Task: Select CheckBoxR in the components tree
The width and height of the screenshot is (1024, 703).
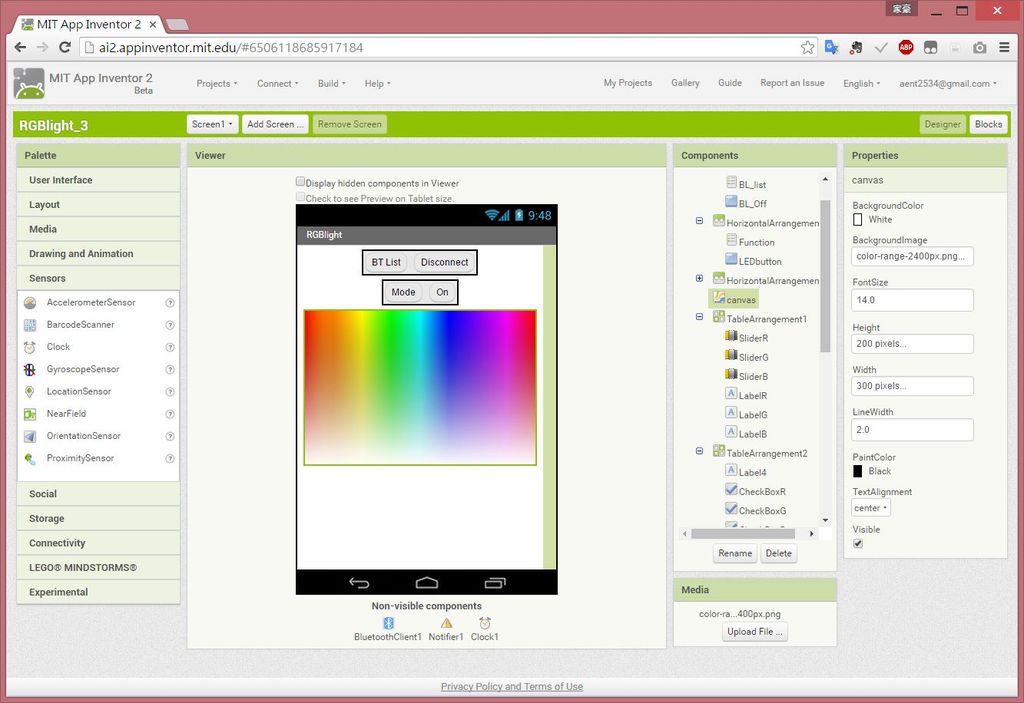Action: tap(756, 491)
